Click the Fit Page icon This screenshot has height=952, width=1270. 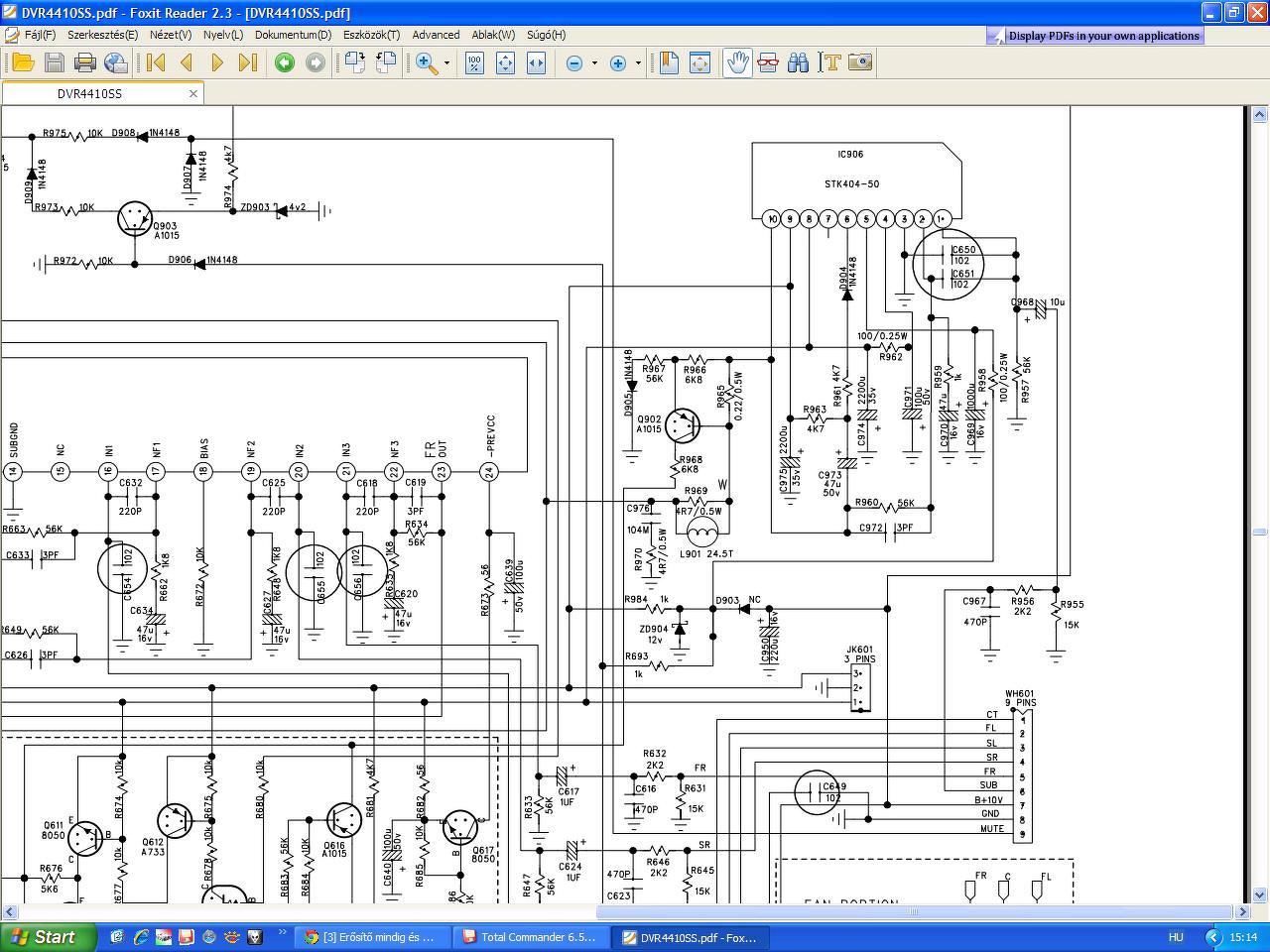pos(505,62)
